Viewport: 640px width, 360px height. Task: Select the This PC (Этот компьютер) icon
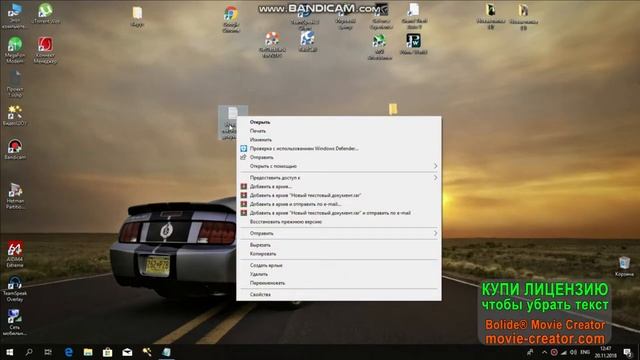coord(14,16)
